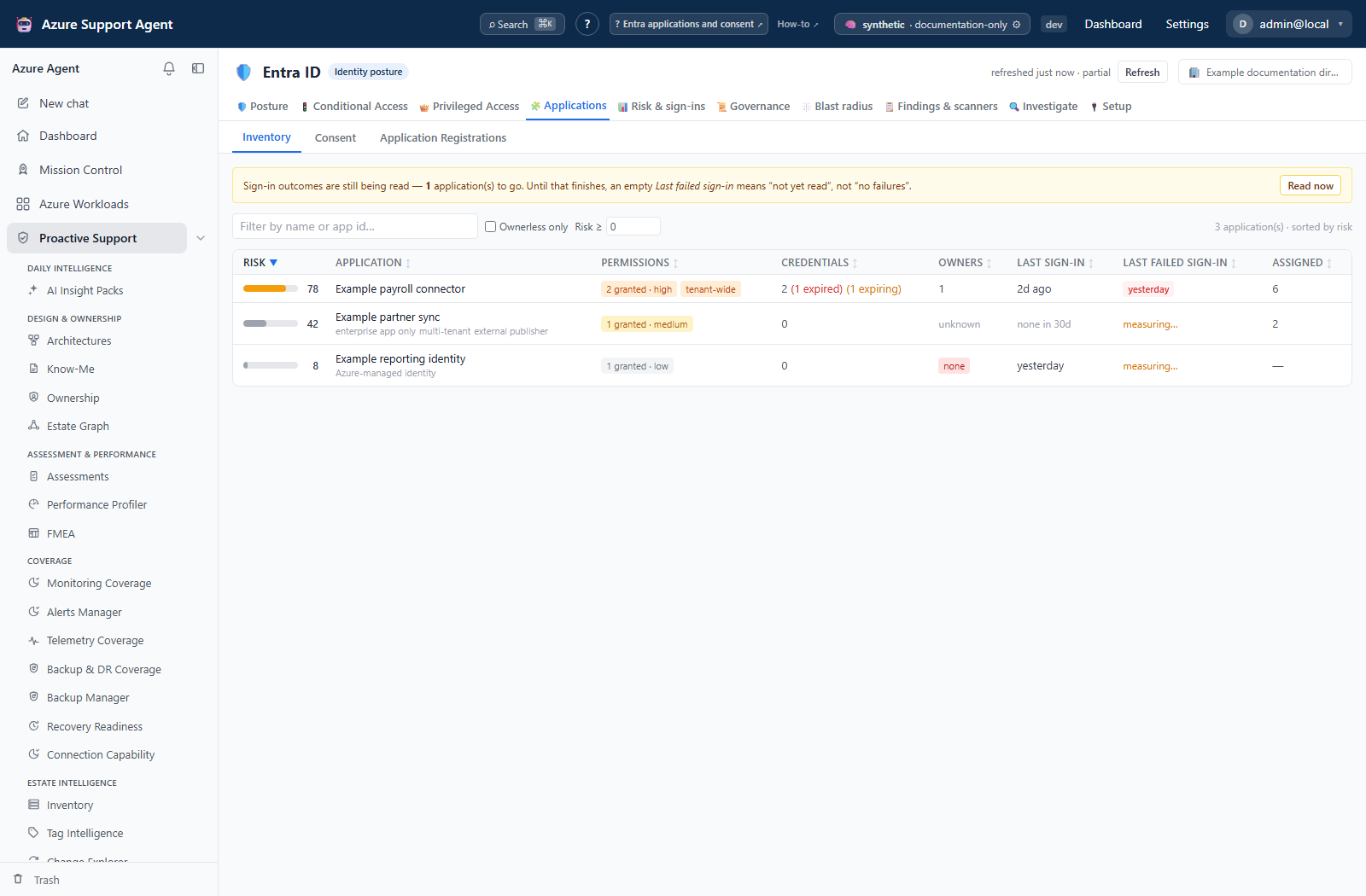Screen dimensions: 1366x896
Task: Open the Application Registrations sub-tab
Action: coord(443,138)
